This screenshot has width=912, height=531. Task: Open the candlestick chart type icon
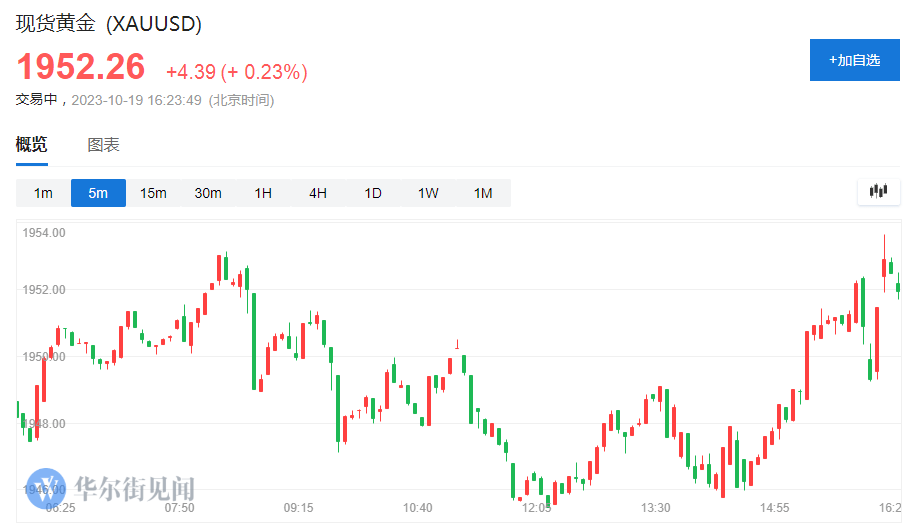(x=879, y=191)
